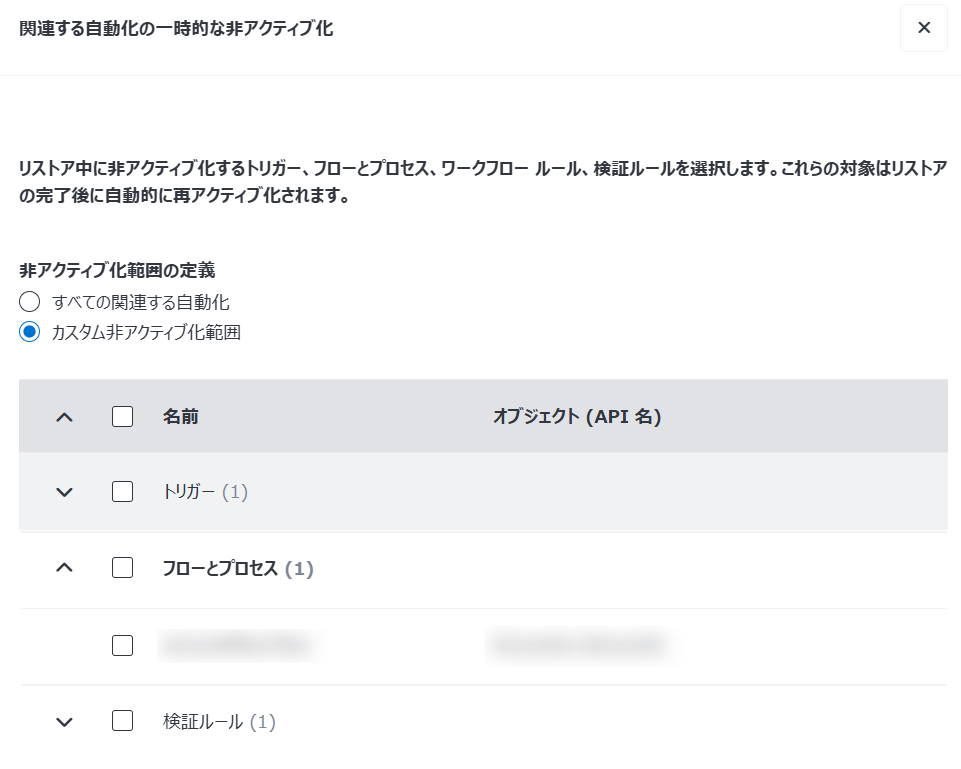Check the checkbox for the flow row entry
The width and height of the screenshot is (961, 769).
point(122,645)
